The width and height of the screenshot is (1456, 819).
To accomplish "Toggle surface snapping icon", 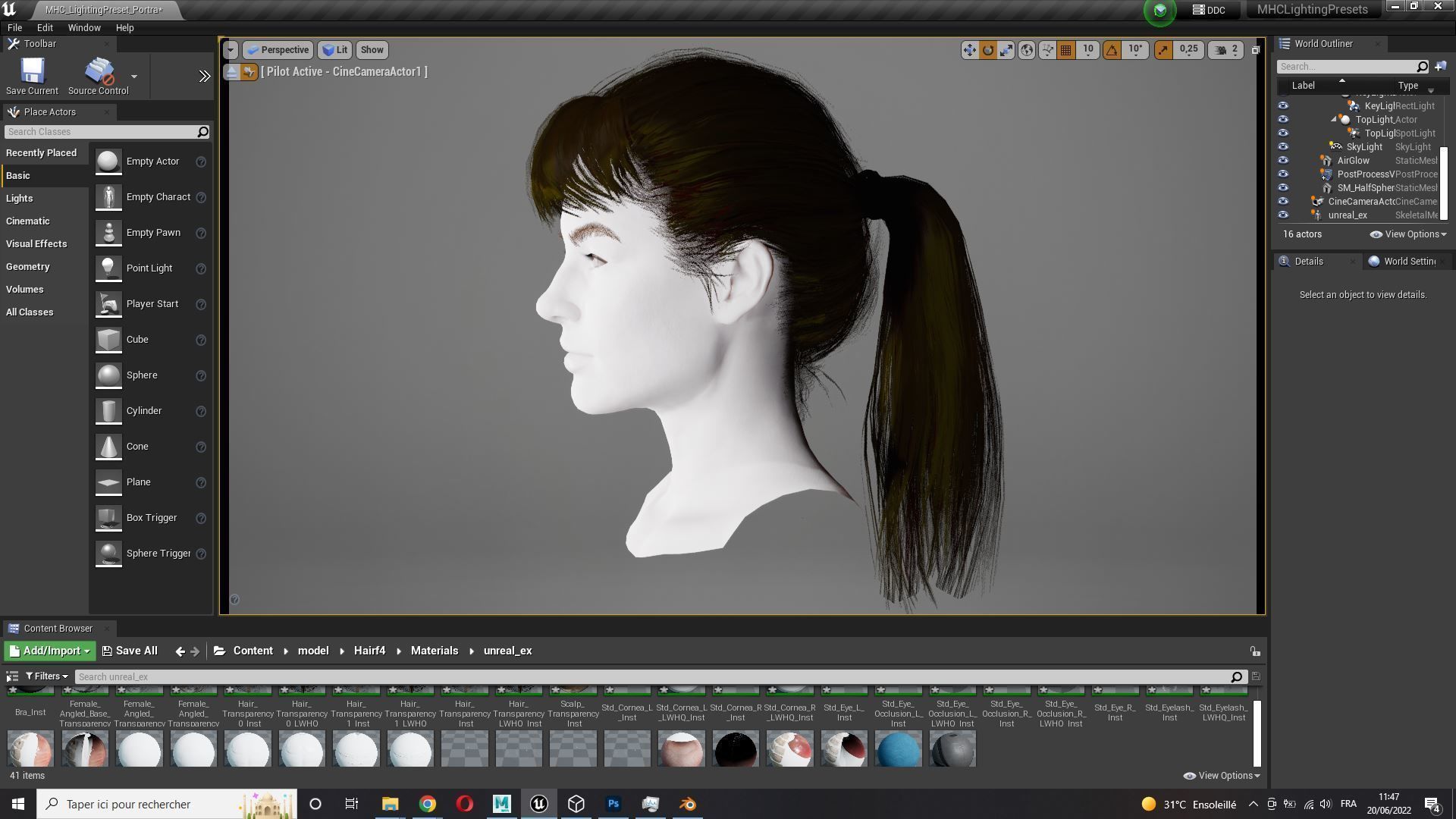I will (1047, 50).
